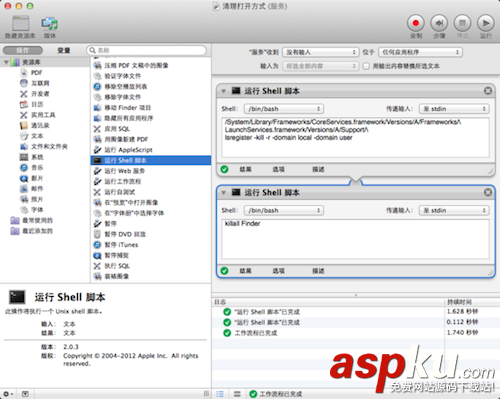
Task: Select the 暂停 iTunes action
Action: [x=151, y=245]
